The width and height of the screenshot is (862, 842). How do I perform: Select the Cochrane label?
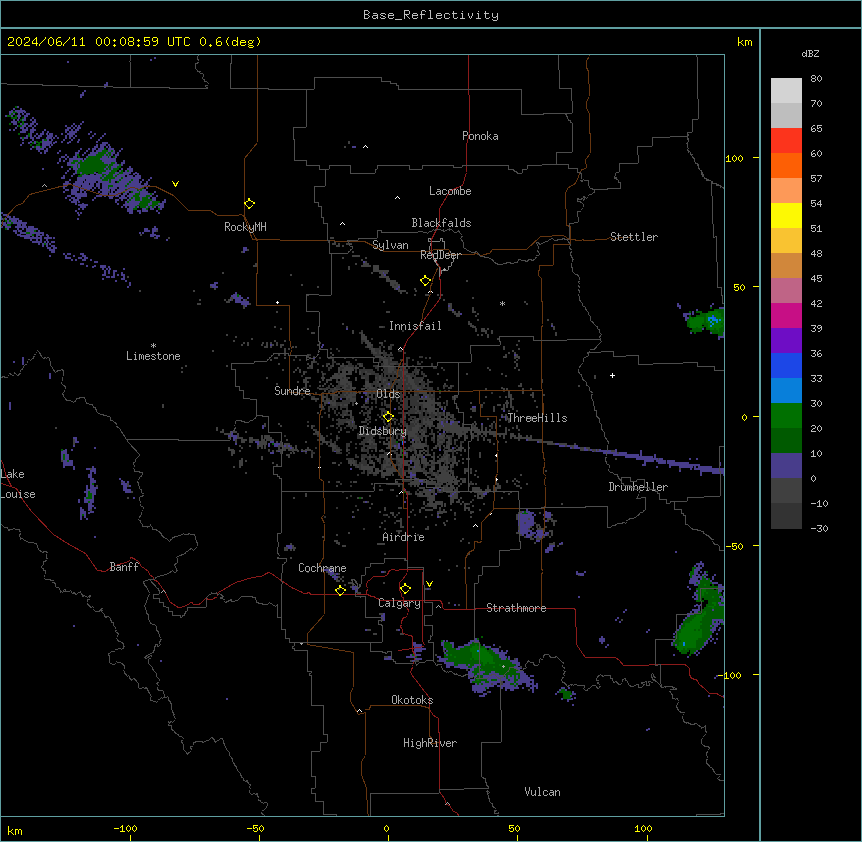tap(322, 568)
